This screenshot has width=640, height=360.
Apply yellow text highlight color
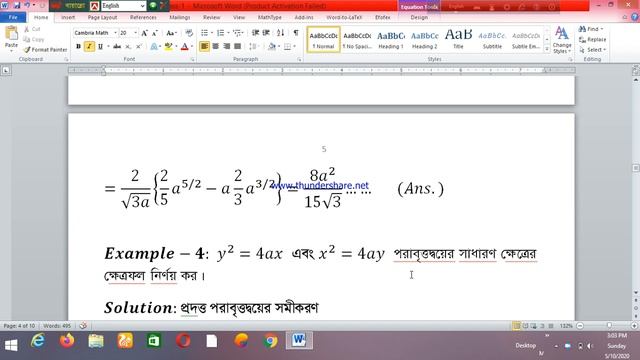168,47
